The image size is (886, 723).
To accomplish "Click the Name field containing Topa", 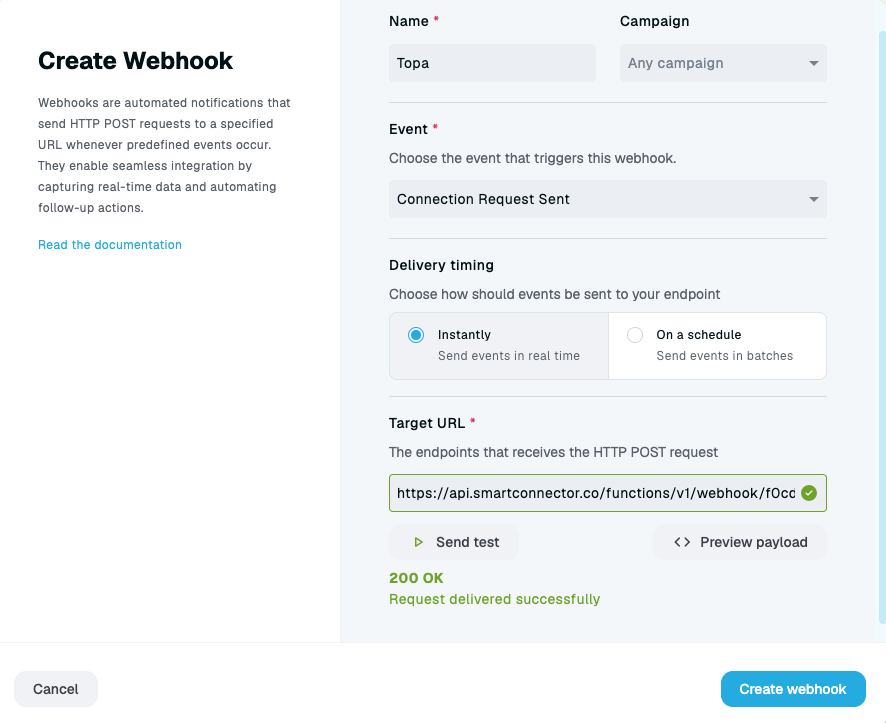I will click(x=492, y=63).
